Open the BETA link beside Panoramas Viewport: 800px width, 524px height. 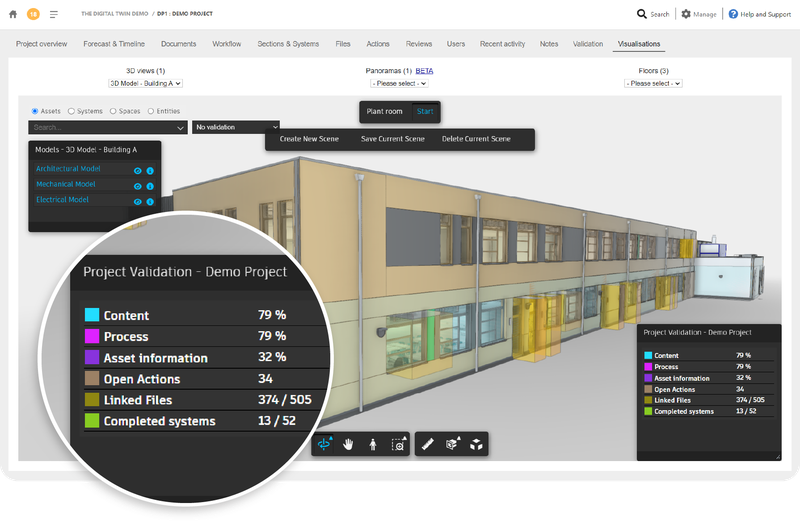click(424, 71)
